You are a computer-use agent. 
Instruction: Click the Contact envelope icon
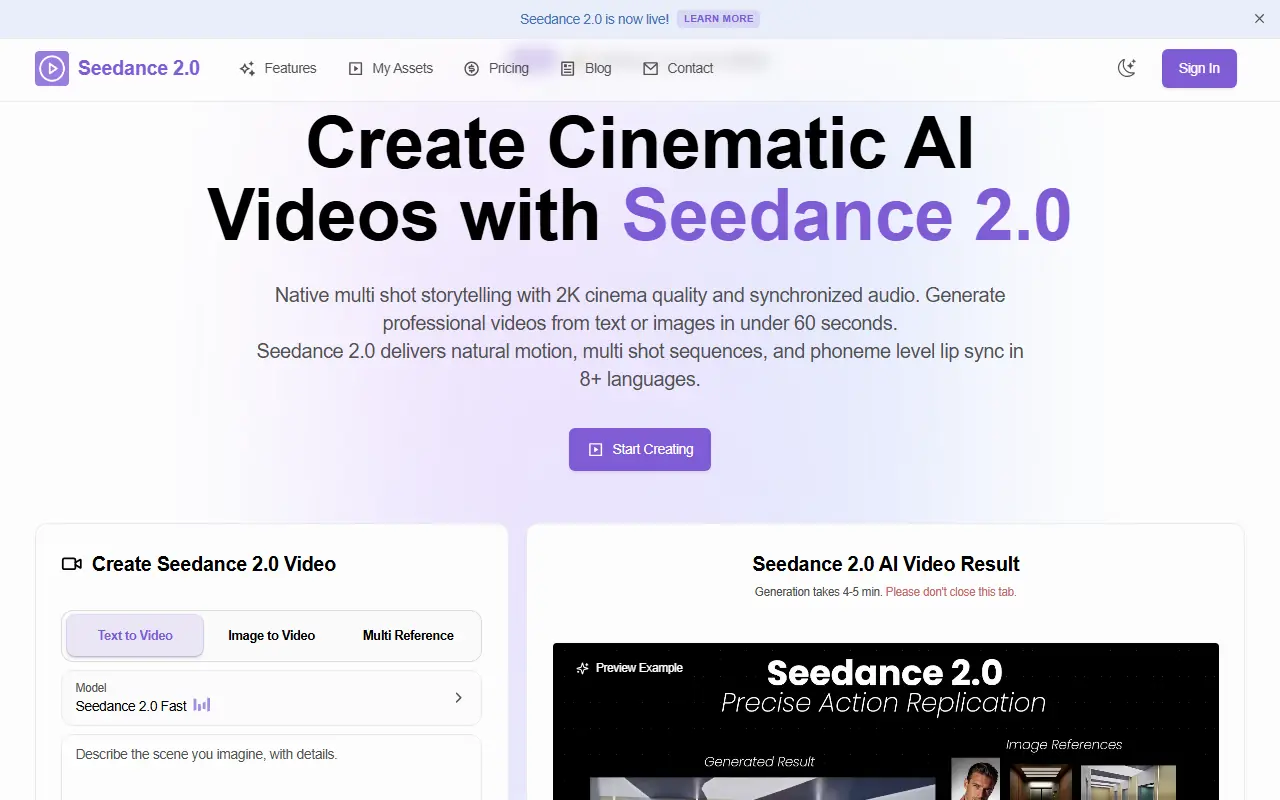coord(651,68)
